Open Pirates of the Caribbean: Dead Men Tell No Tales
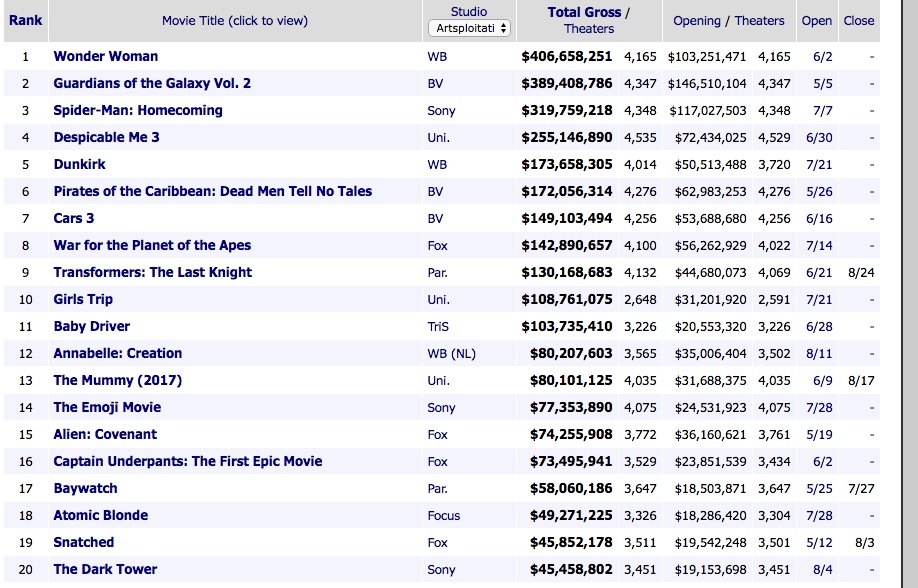This screenshot has height=588, width=918. [213, 191]
